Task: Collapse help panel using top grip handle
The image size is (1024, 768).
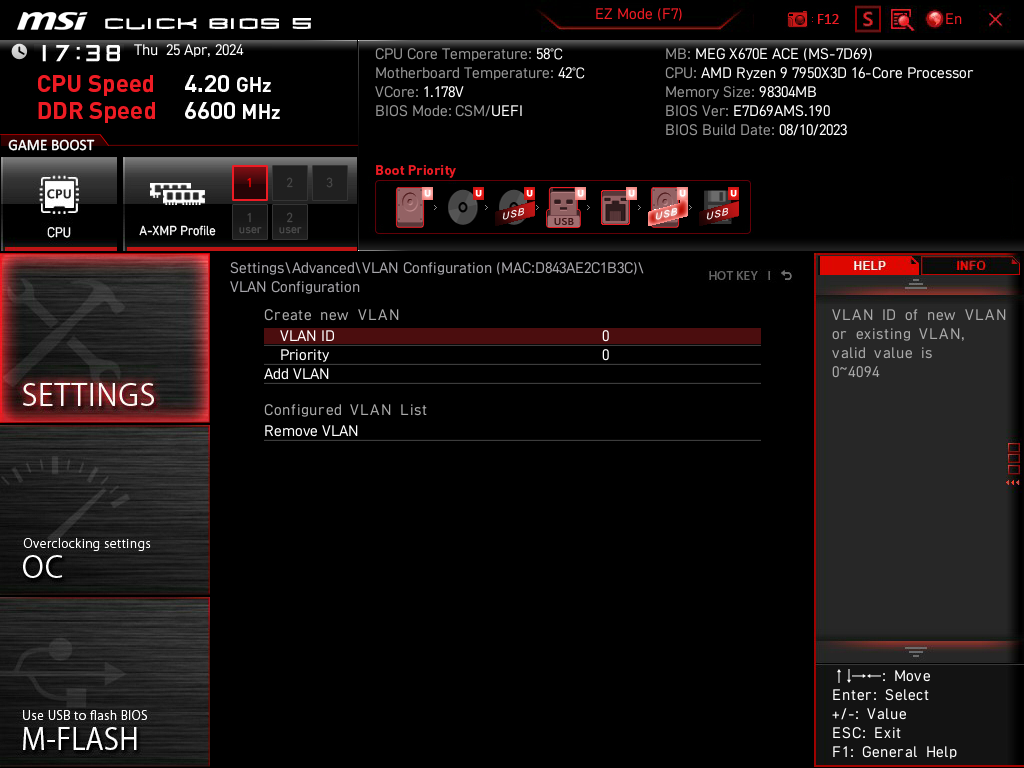Action: [916, 283]
